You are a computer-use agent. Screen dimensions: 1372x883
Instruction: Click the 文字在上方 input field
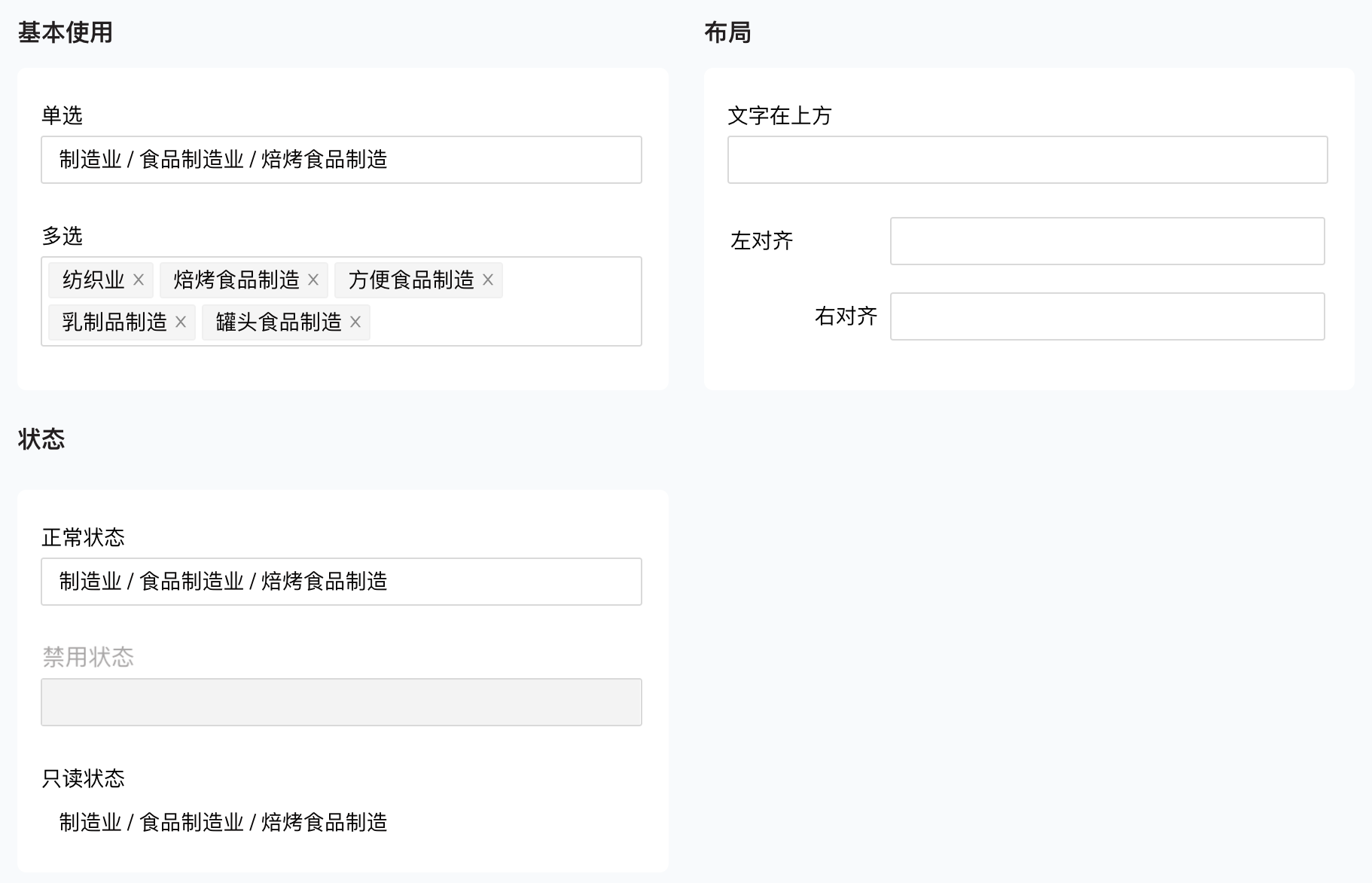tap(1027, 160)
